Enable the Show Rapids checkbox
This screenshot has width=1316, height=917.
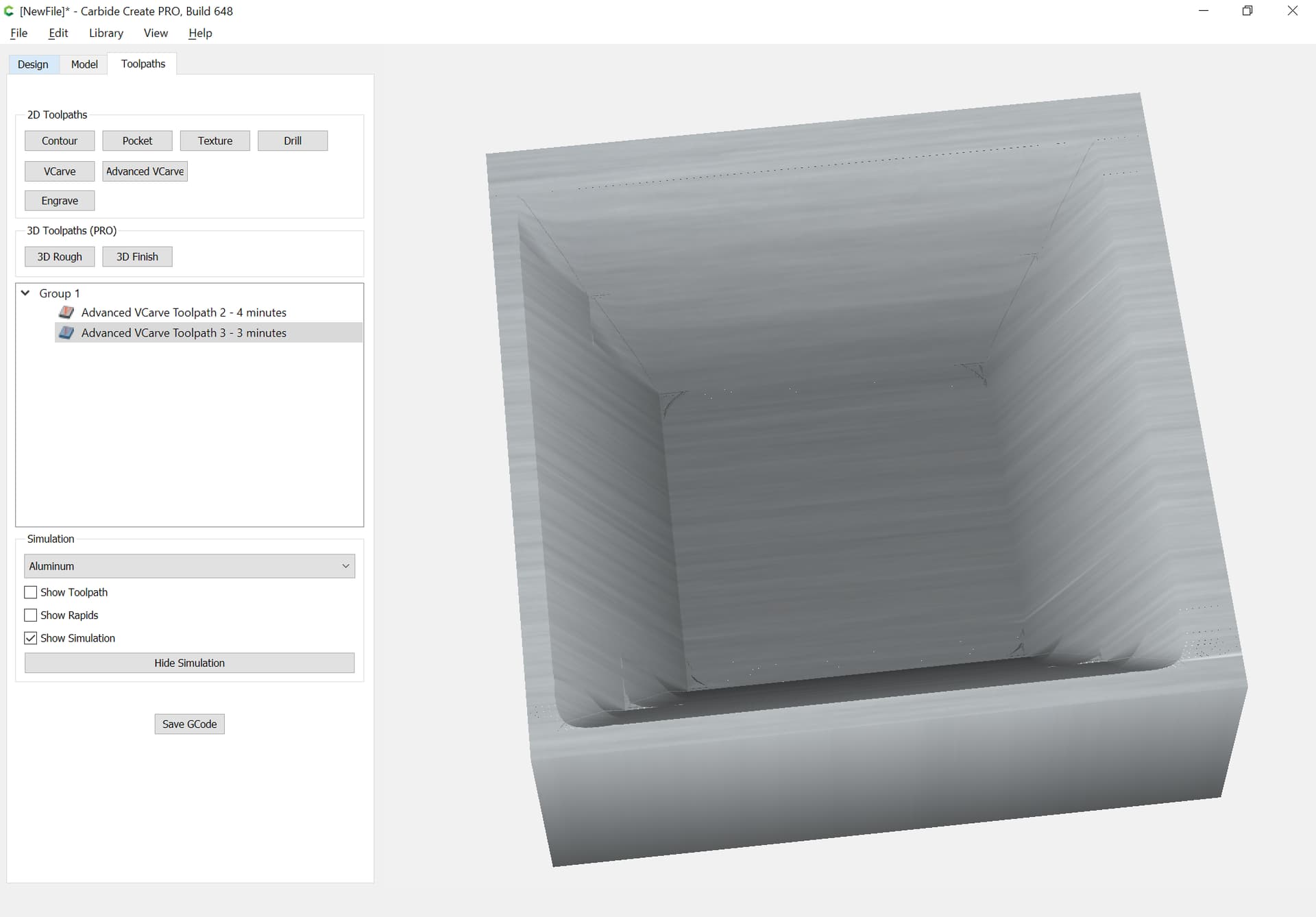[31, 615]
